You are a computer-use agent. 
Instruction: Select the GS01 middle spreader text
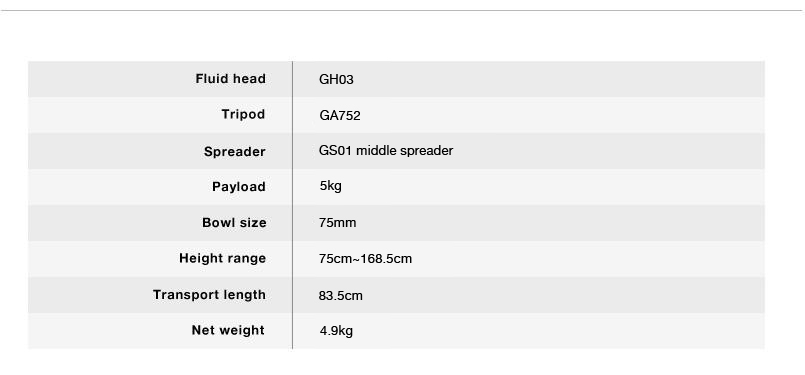click(386, 151)
